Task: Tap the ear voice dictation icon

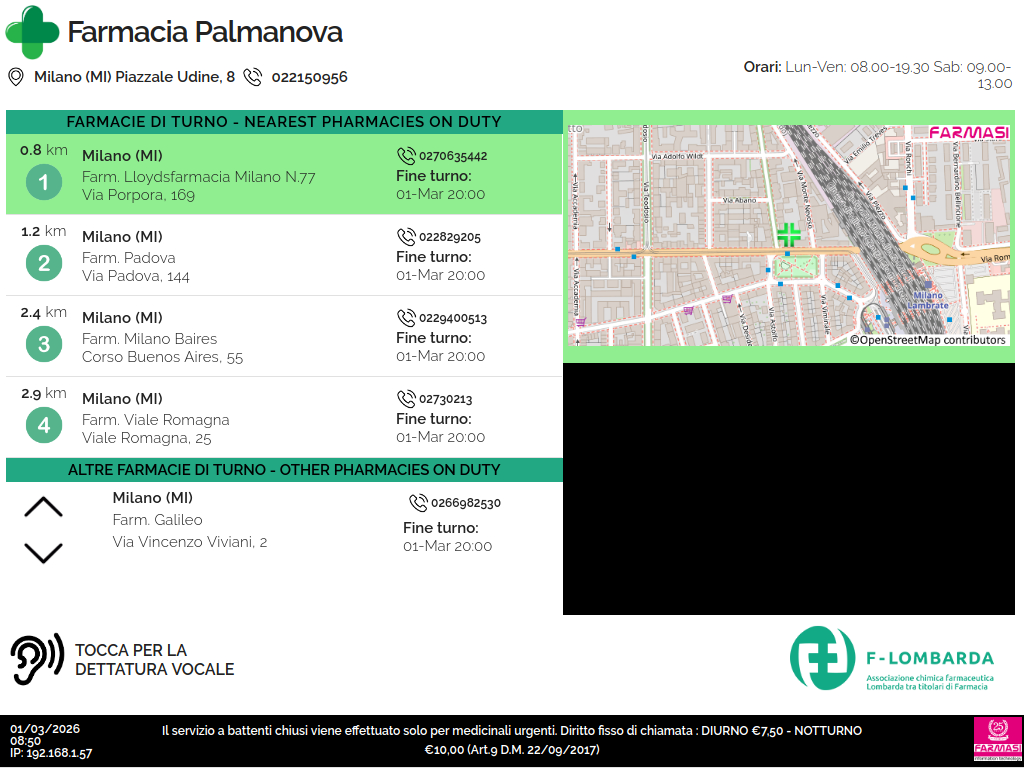Action: coord(36,659)
